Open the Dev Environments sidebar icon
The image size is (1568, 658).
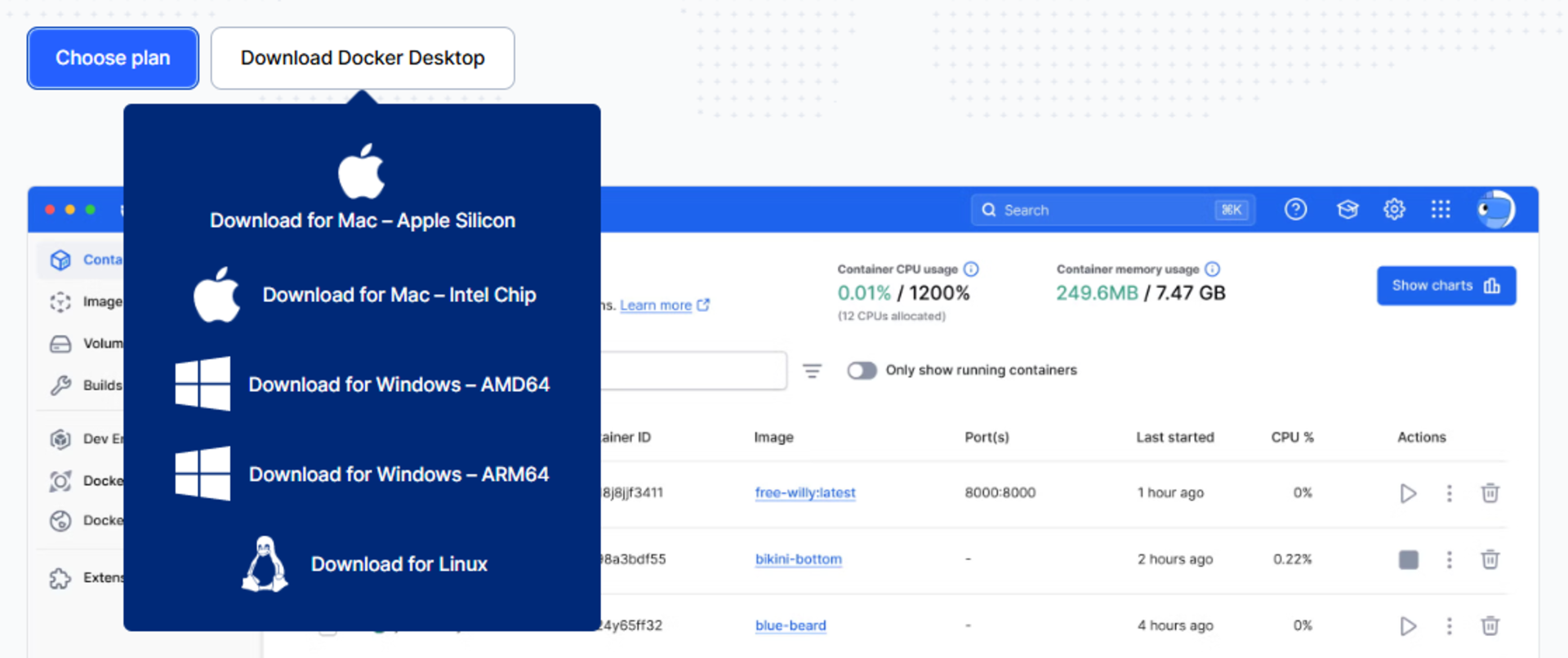coord(60,439)
